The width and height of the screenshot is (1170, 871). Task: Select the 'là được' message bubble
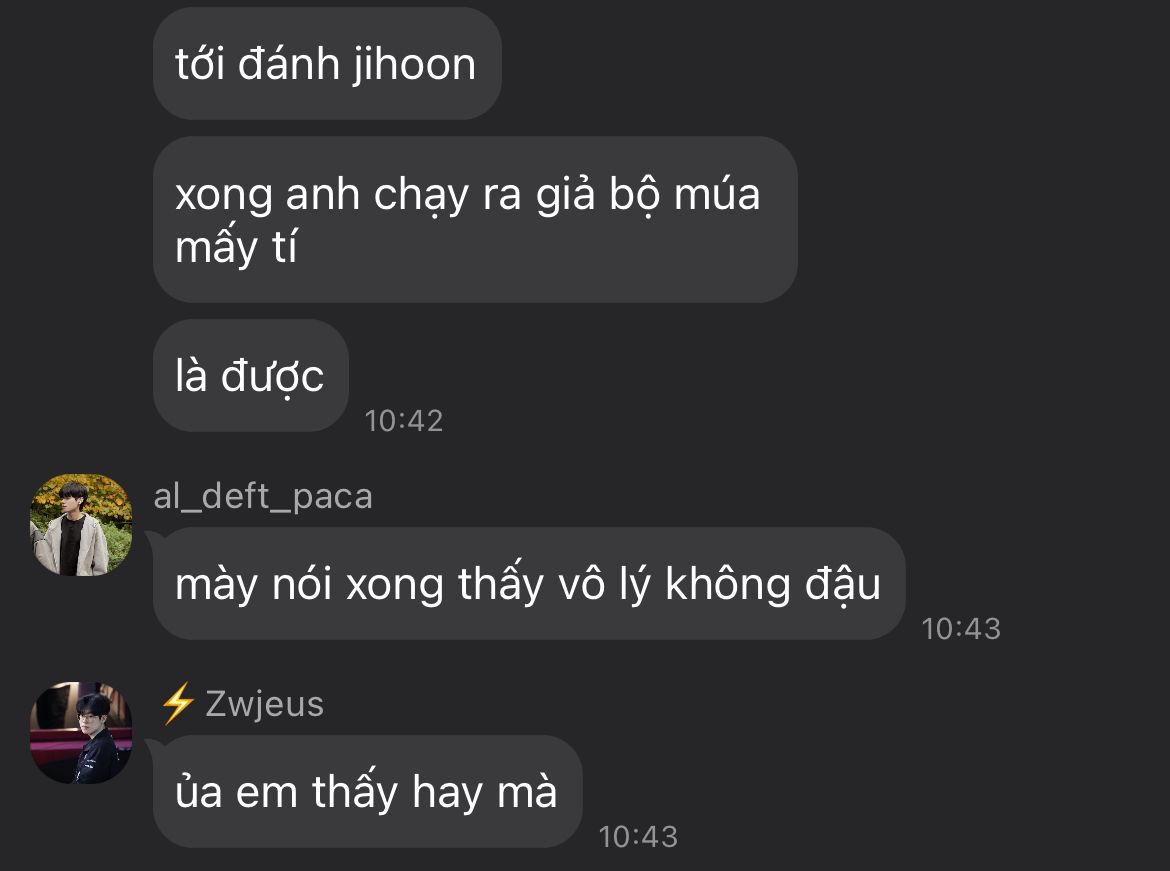pos(251,375)
